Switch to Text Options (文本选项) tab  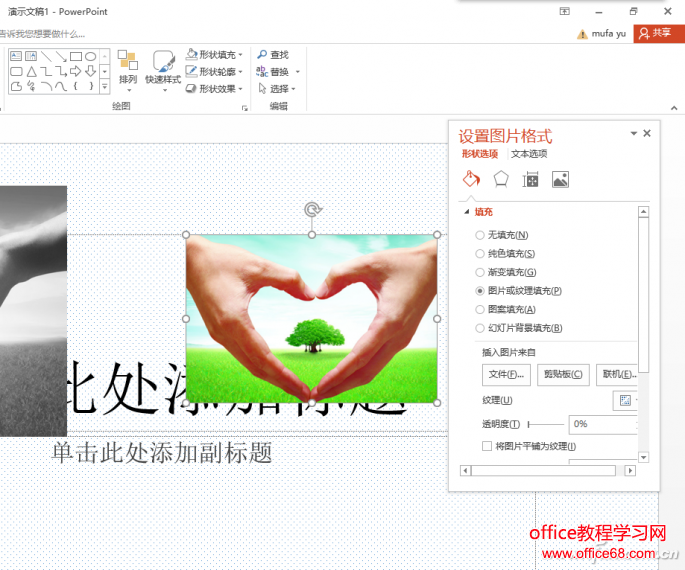(x=529, y=154)
